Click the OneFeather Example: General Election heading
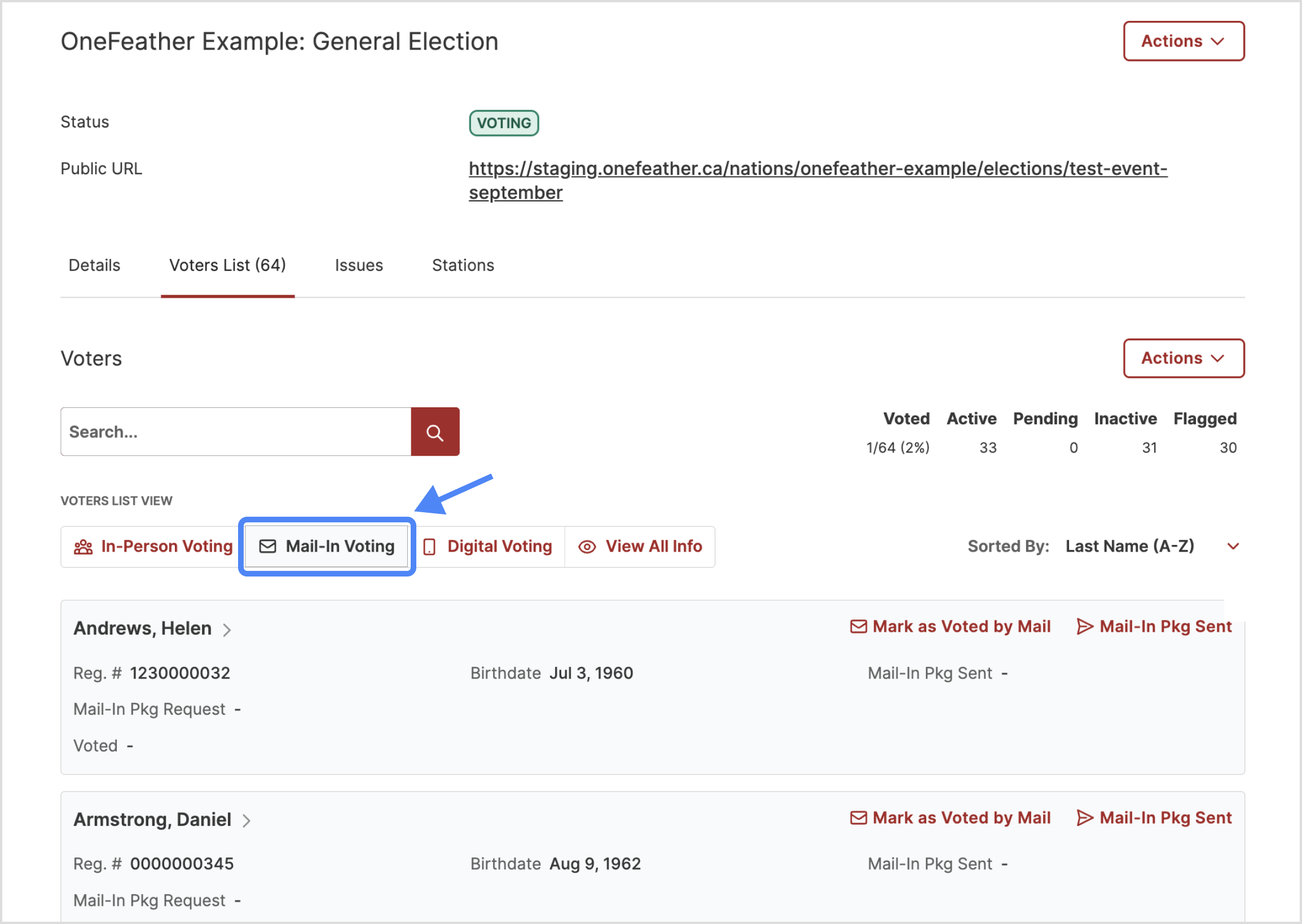This screenshot has height=924, width=1302. click(x=279, y=42)
